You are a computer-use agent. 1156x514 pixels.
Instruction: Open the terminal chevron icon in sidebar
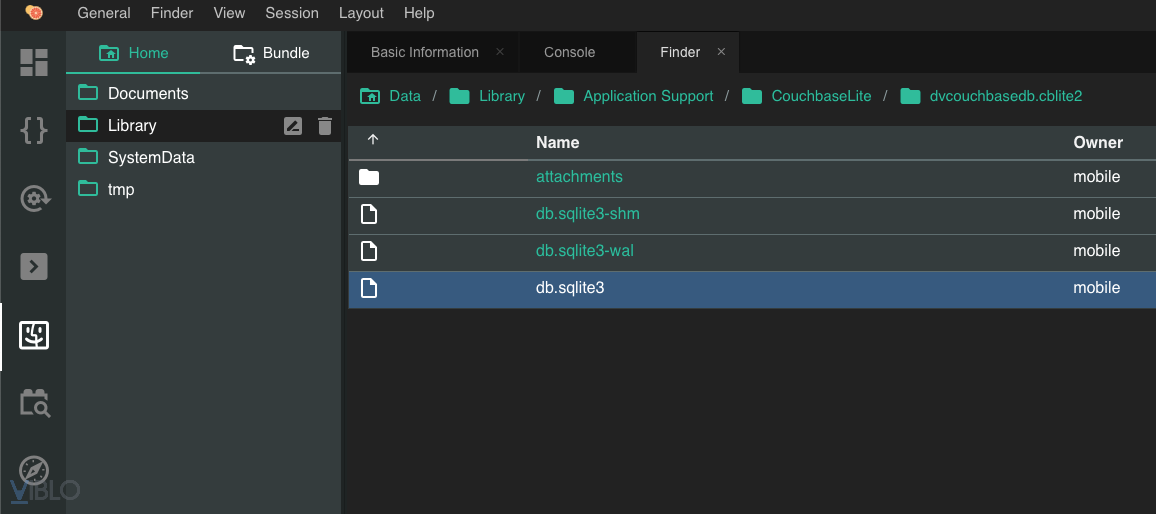click(x=34, y=266)
